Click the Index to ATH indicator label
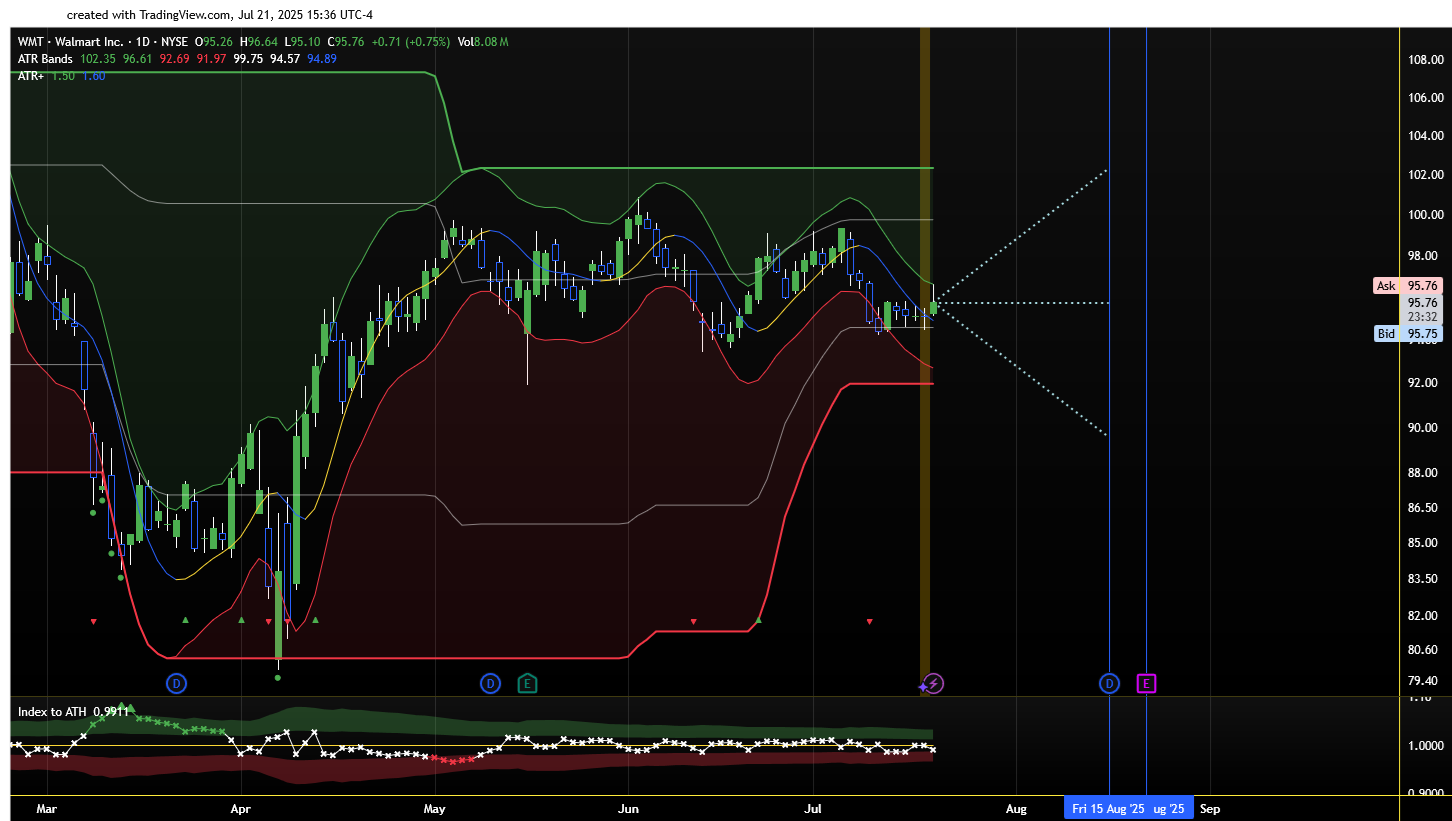 (52, 712)
